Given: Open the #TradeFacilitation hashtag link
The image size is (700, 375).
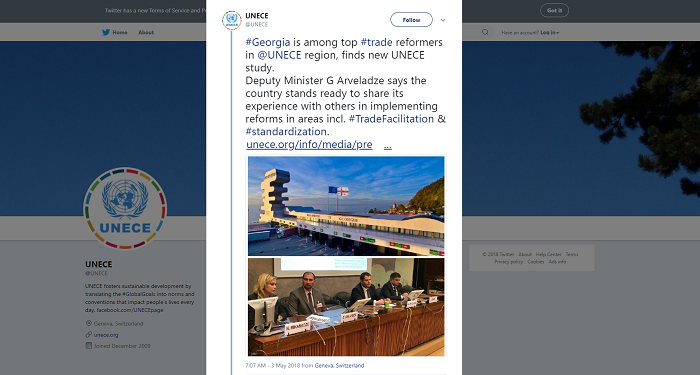Looking at the screenshot, I should coord(391,119).
